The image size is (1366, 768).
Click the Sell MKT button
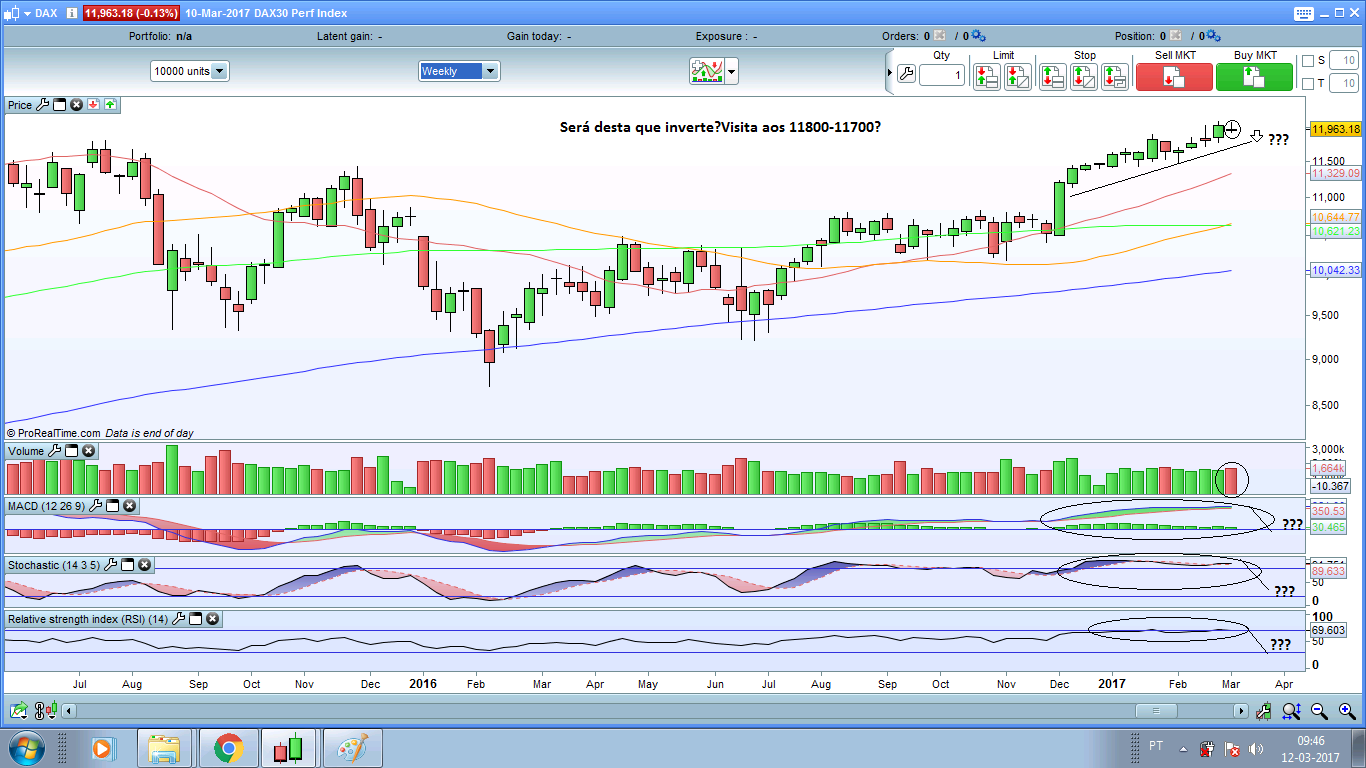click(x=1174, y=77)
